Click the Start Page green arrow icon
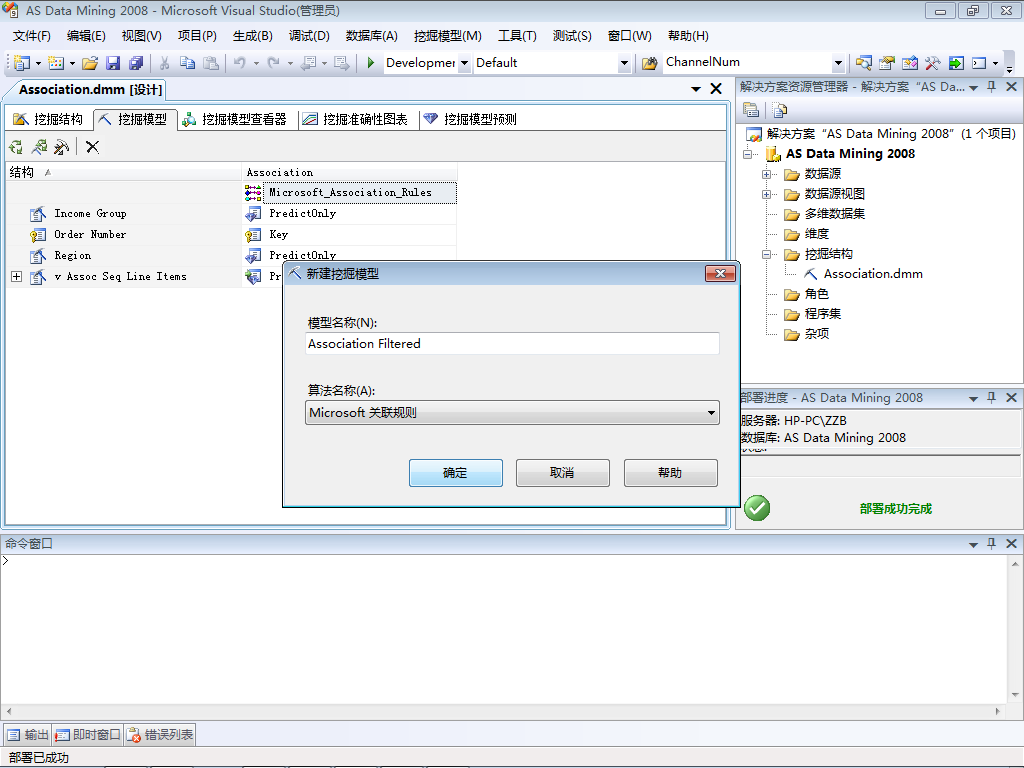 click(x=955, y=63)
